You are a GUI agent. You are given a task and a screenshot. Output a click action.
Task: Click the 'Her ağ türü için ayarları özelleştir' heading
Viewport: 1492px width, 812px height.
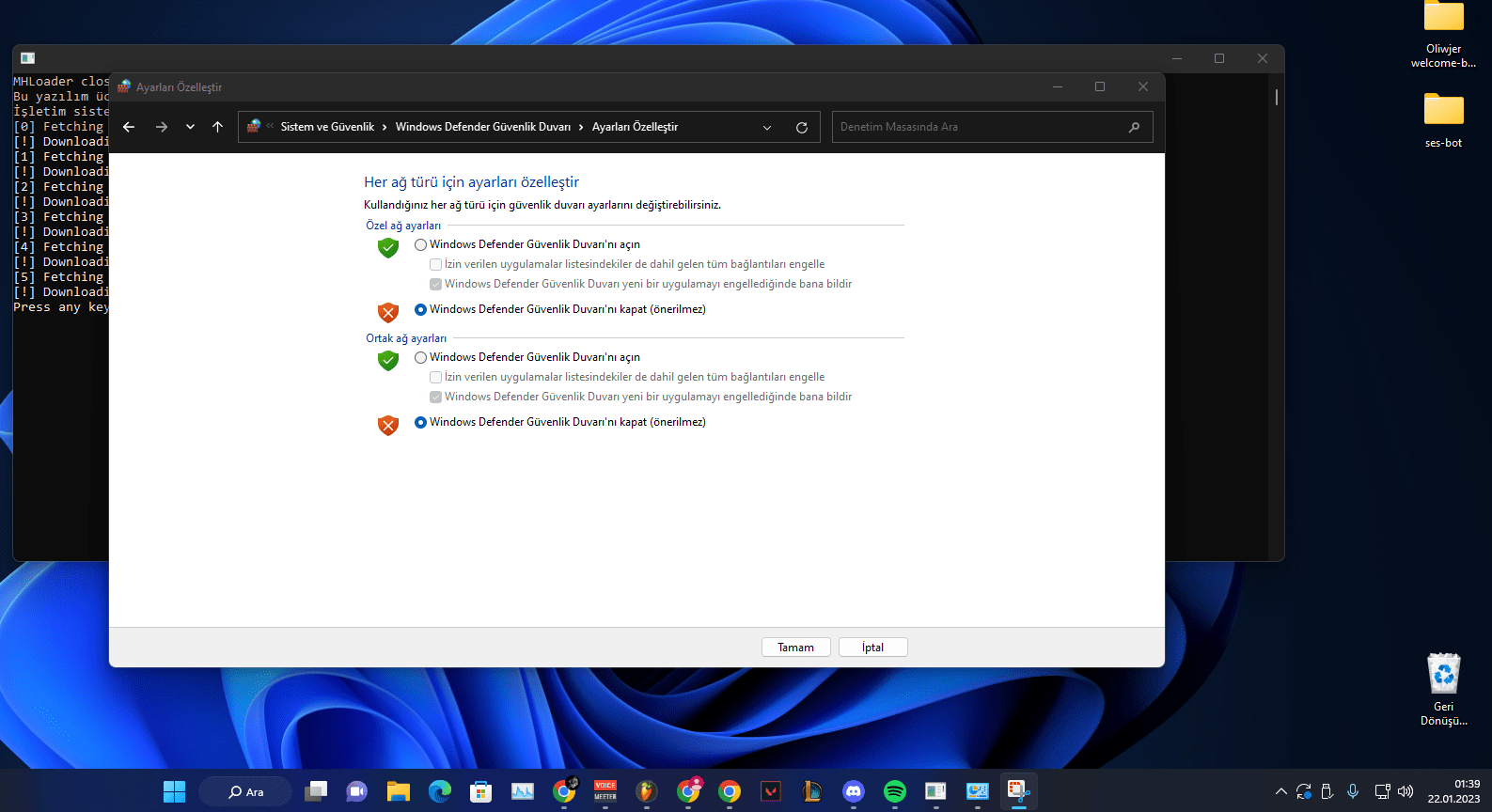[471, 182]
